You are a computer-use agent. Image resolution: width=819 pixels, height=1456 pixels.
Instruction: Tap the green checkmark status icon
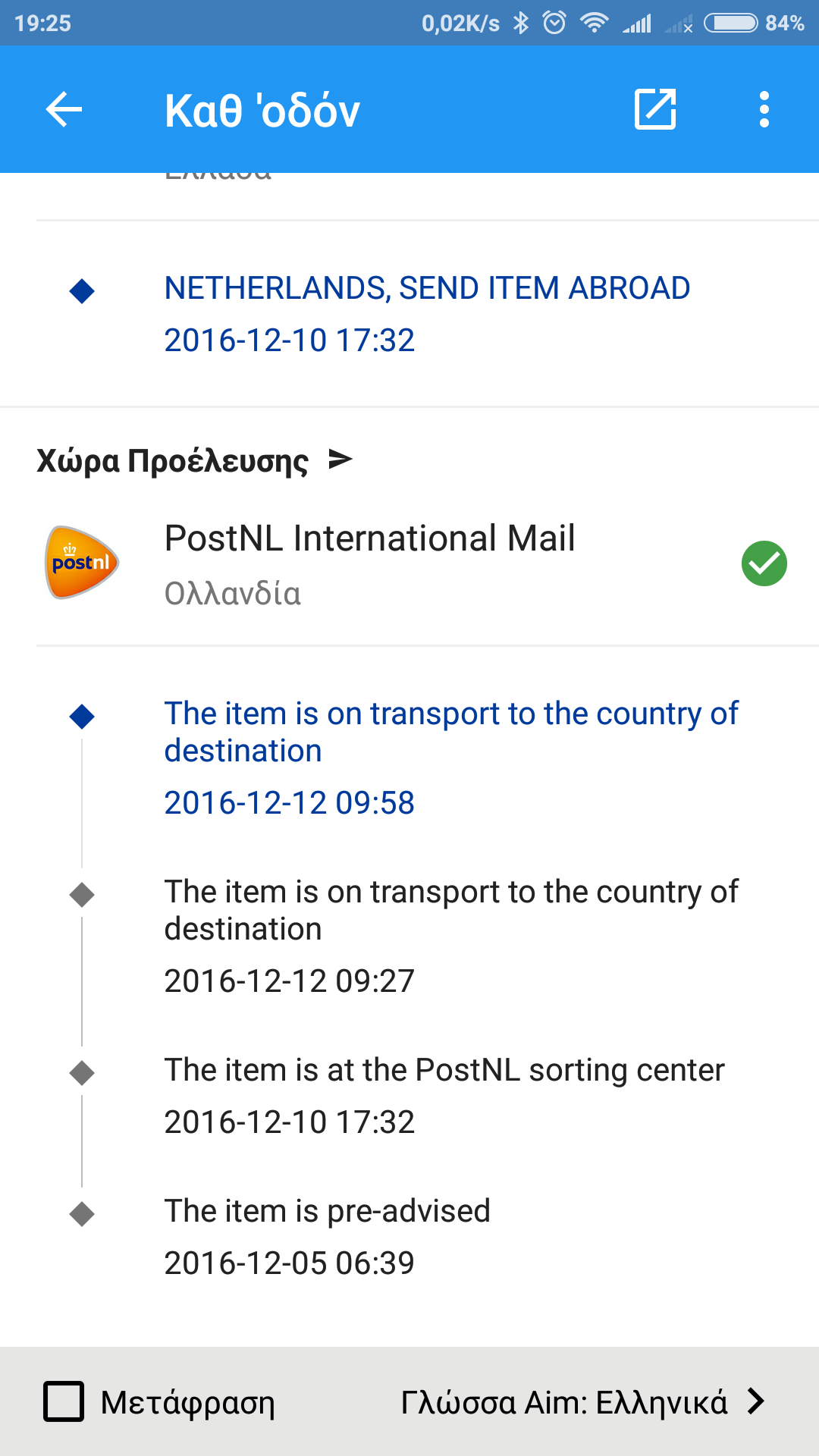[x=764, y=563]
